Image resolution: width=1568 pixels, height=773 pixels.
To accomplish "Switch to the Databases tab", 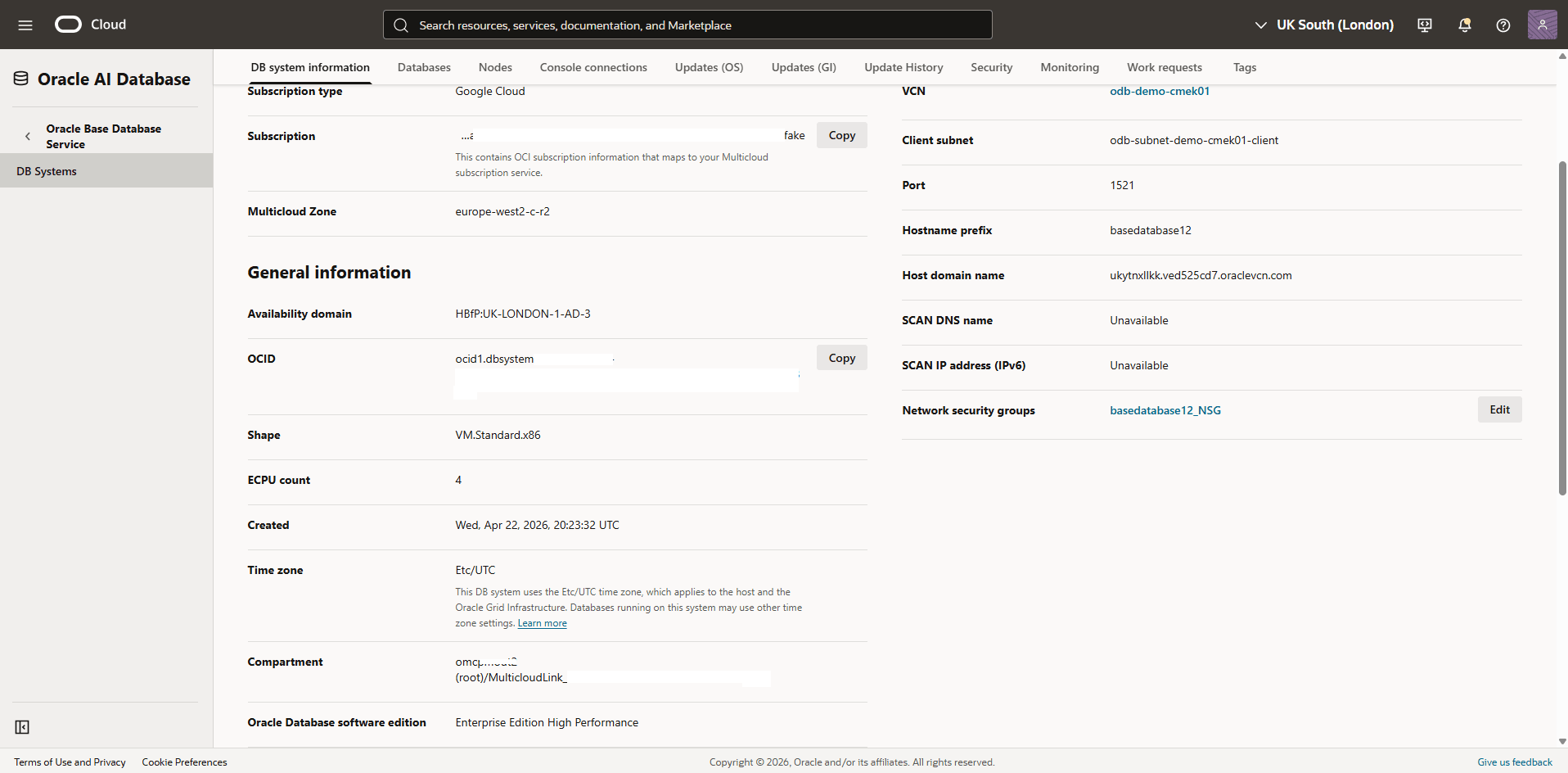I will [x=424, y=67].
